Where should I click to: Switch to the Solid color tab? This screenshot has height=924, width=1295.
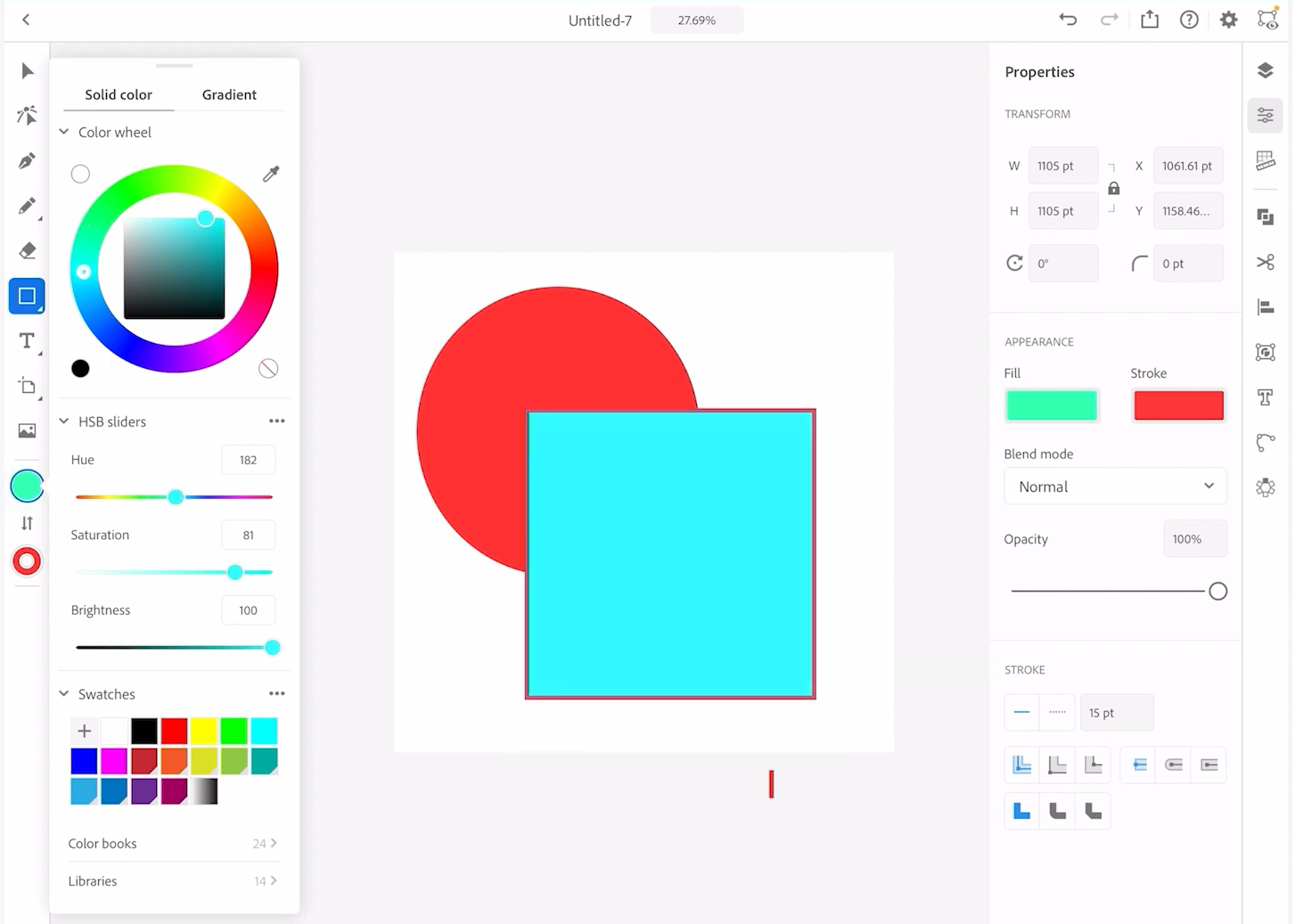click(119, 94)
